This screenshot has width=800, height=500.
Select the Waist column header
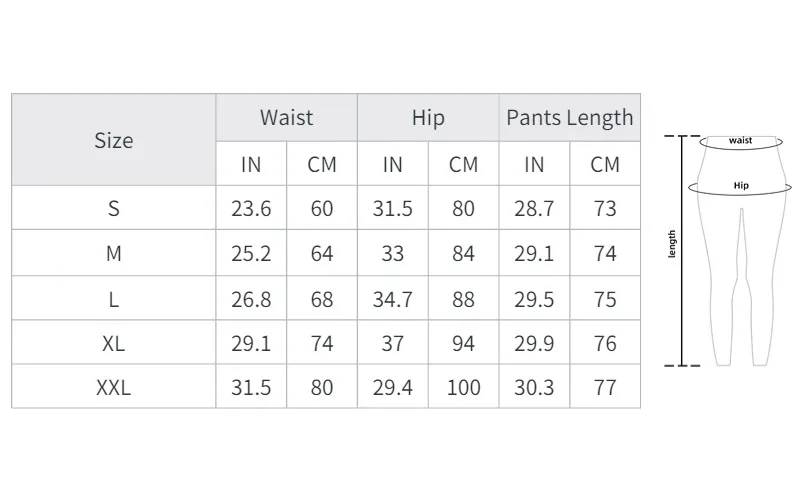(x=286, y=117)
